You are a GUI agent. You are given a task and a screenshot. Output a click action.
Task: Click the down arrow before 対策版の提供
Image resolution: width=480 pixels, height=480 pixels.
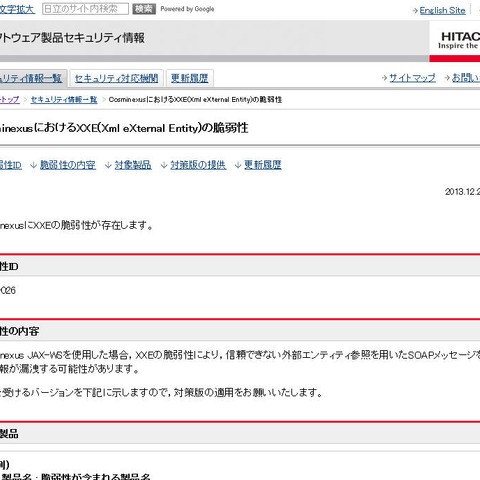(x=164, y=165)
